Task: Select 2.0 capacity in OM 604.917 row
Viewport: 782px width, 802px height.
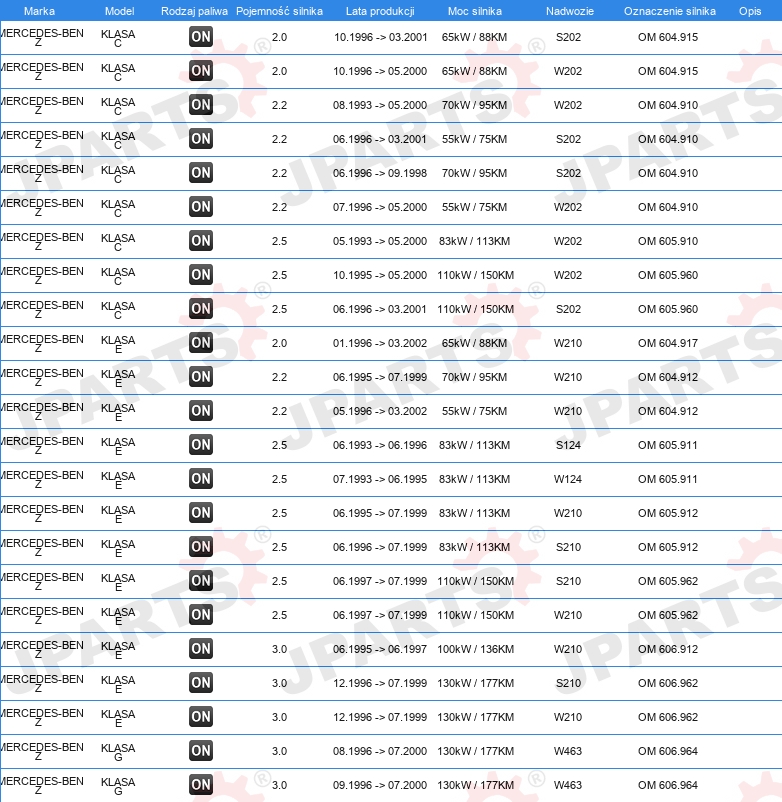Action: pyautogui.click(x=279, y=343)
